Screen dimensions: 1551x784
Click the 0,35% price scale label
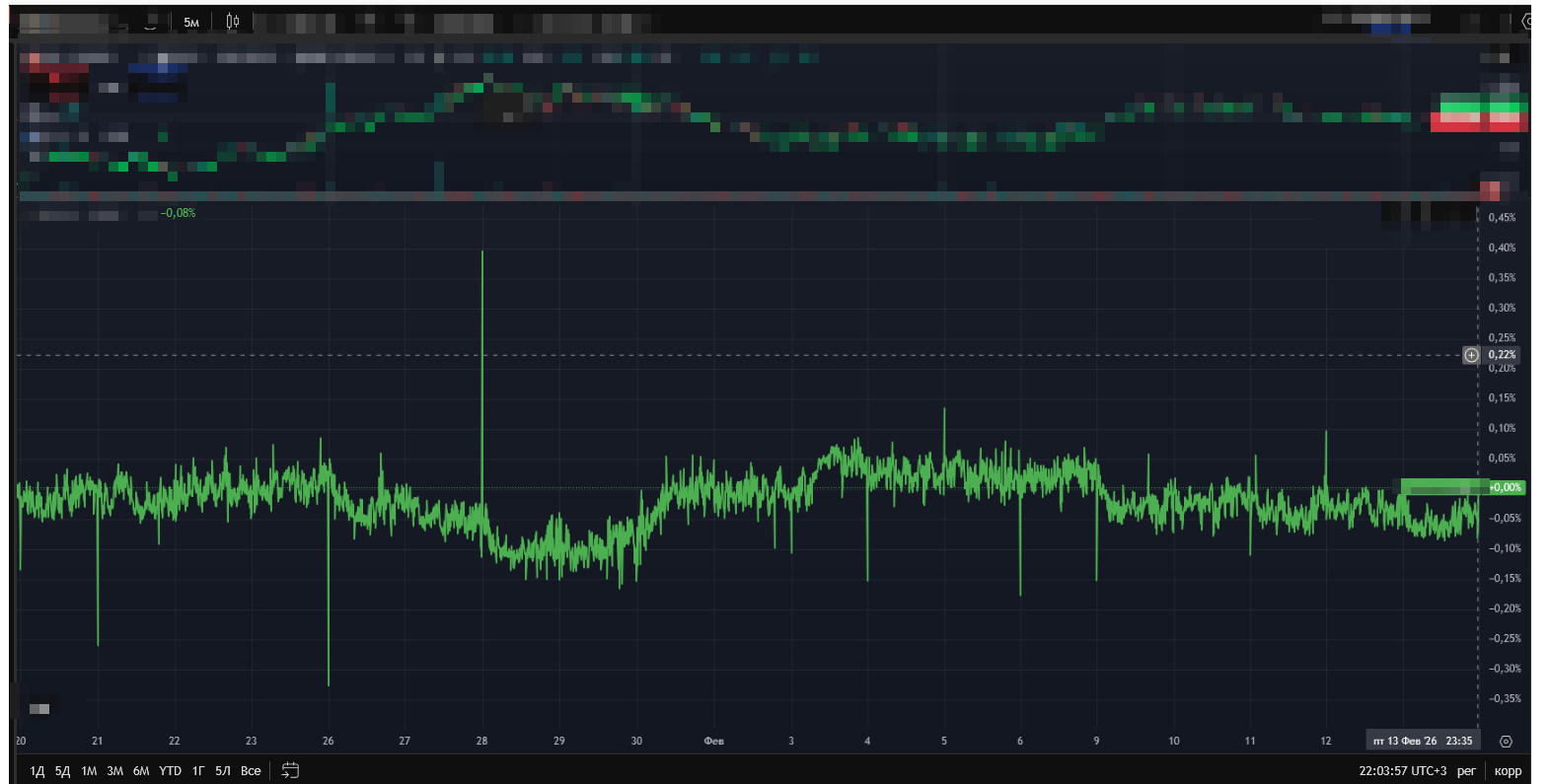pos(1502,278)
